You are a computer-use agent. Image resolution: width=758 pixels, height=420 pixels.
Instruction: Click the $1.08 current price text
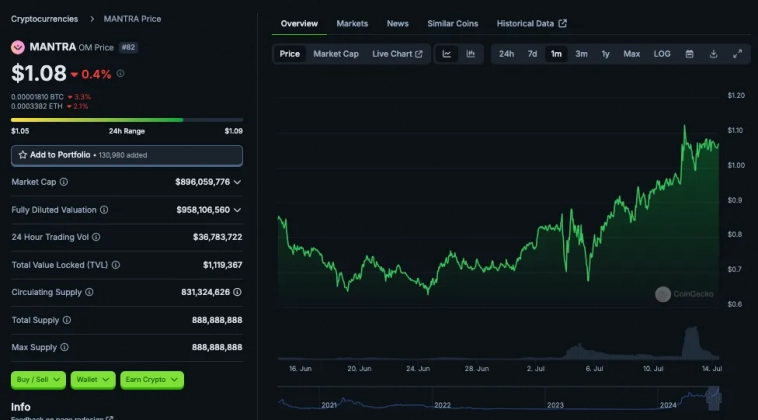click(39, 73)
